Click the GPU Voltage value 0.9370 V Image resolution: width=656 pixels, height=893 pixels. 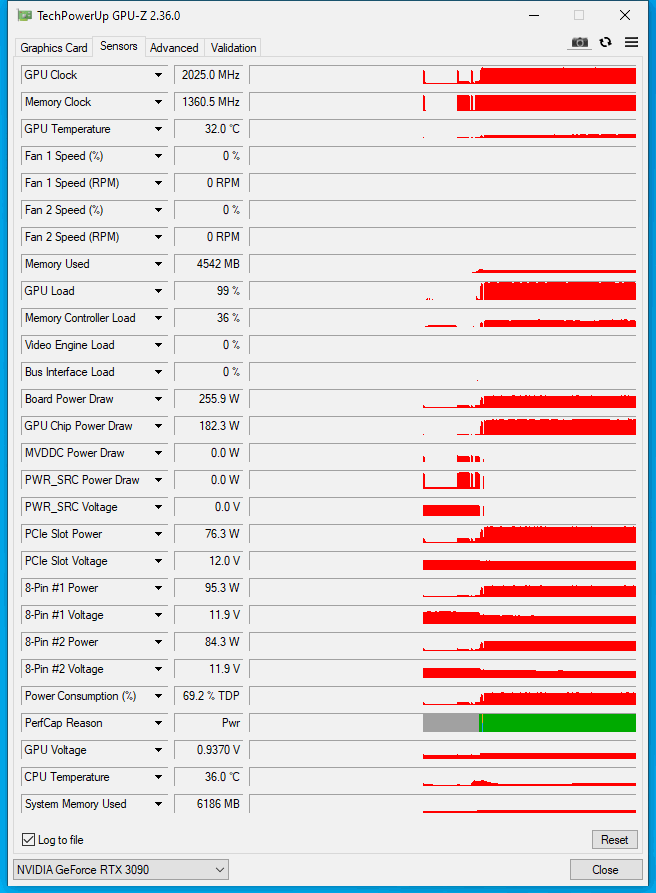pyautogui.click(x=209, y=750)
